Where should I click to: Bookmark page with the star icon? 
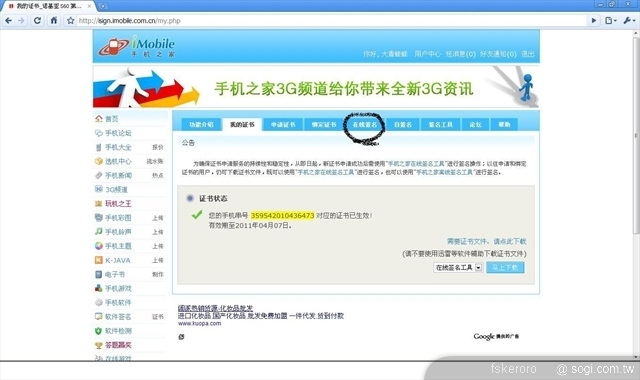(x=70, y=20)
